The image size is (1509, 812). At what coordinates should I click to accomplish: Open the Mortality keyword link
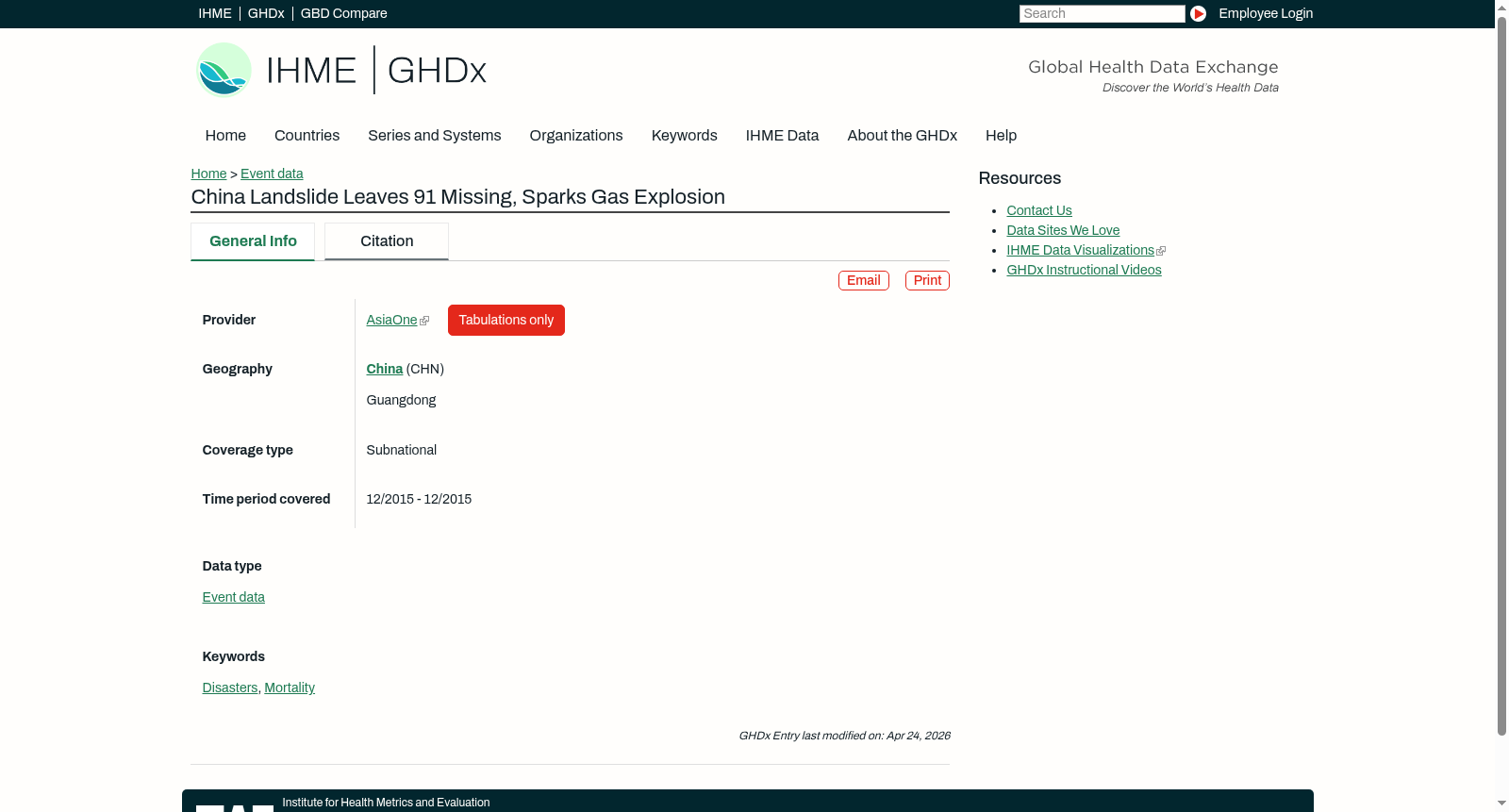coord(290,688)
